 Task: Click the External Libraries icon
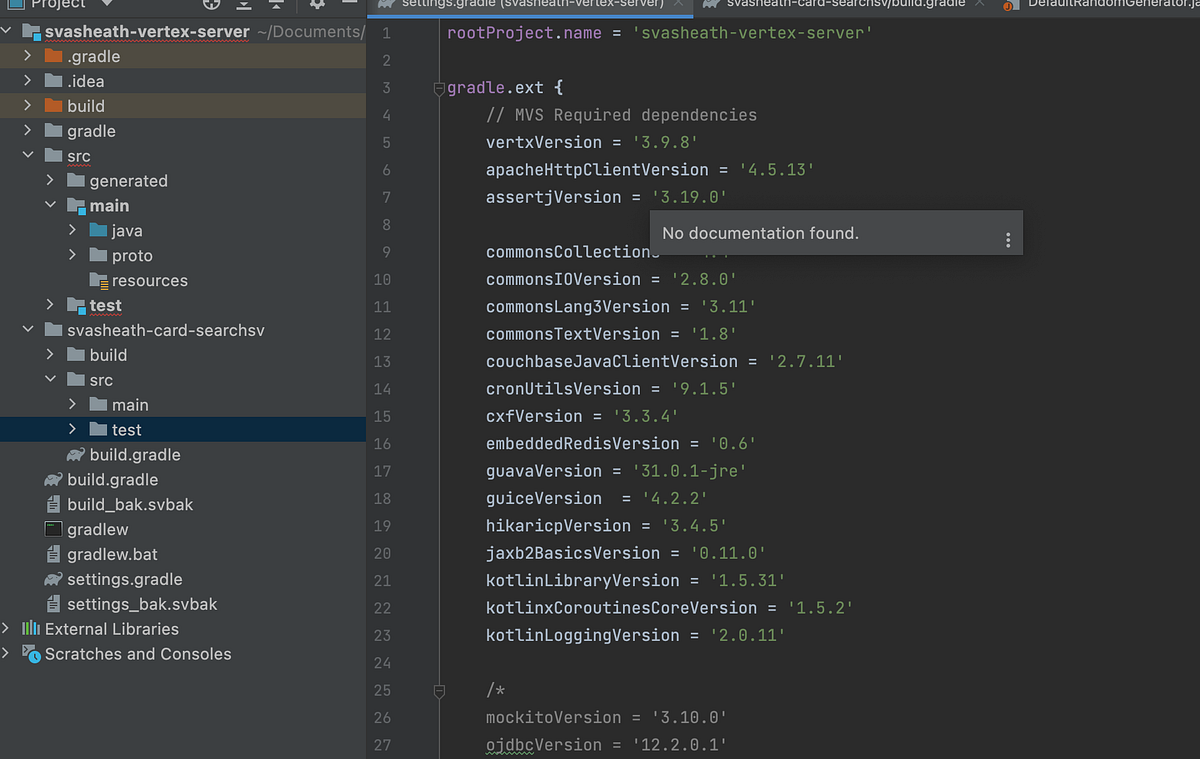30,629
